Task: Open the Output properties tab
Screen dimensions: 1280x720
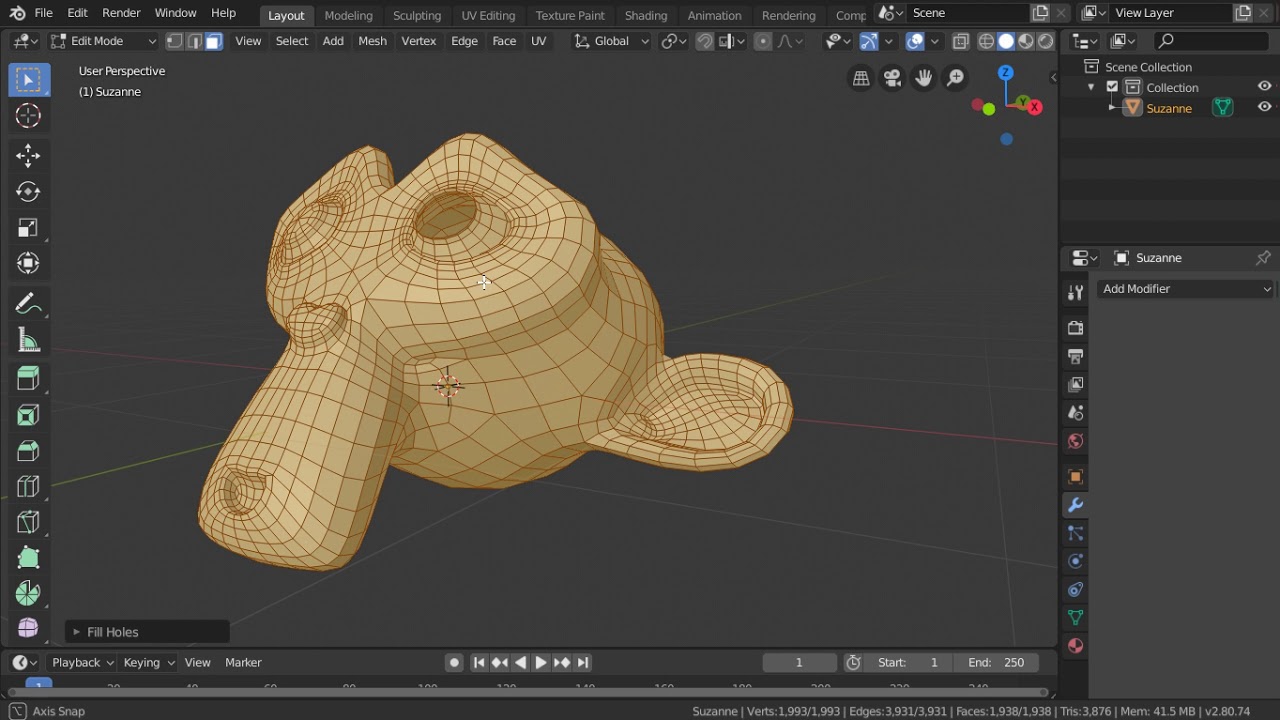Action: (x=1076, y=356)
